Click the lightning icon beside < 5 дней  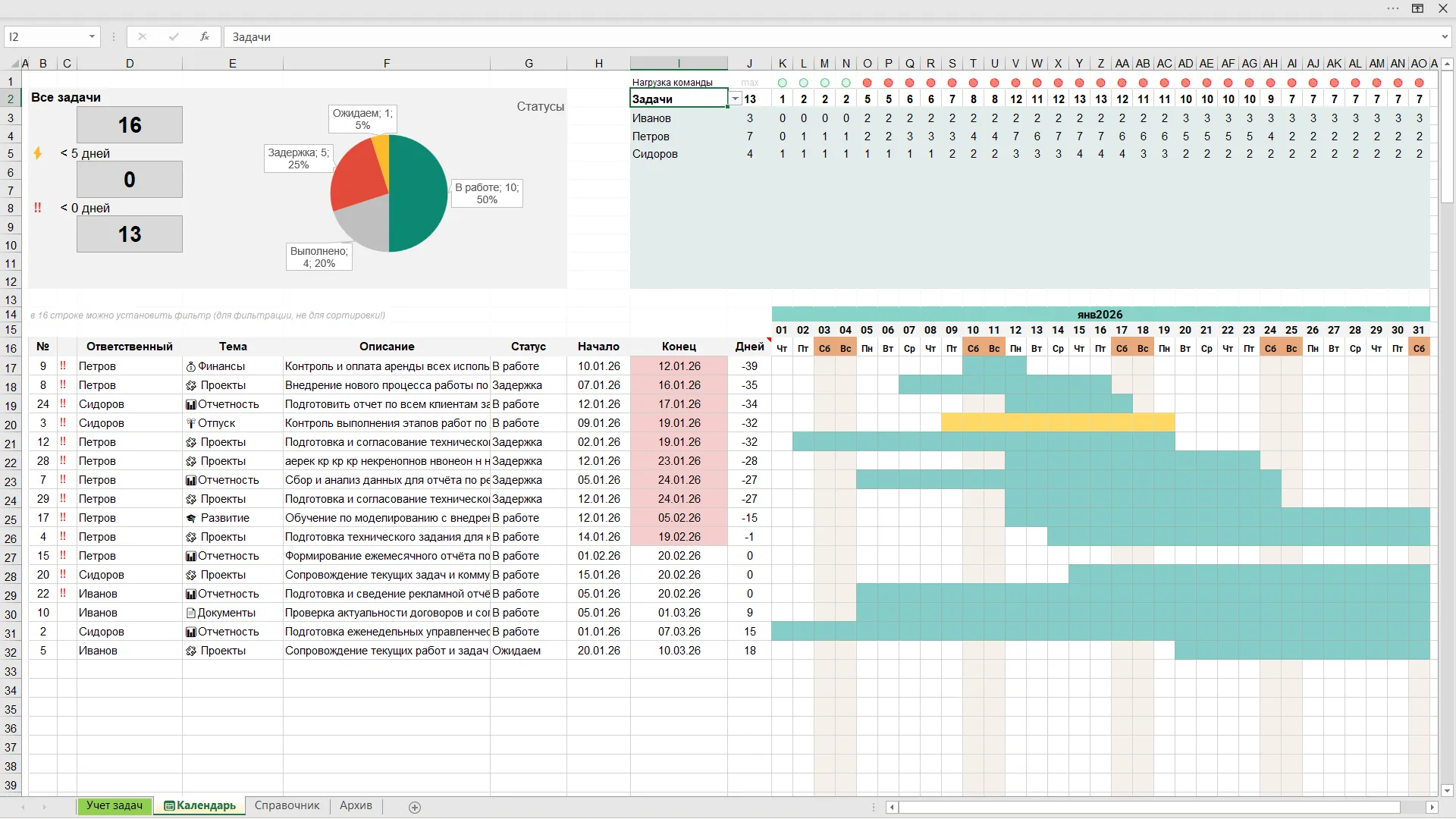(x=38, y=153)
